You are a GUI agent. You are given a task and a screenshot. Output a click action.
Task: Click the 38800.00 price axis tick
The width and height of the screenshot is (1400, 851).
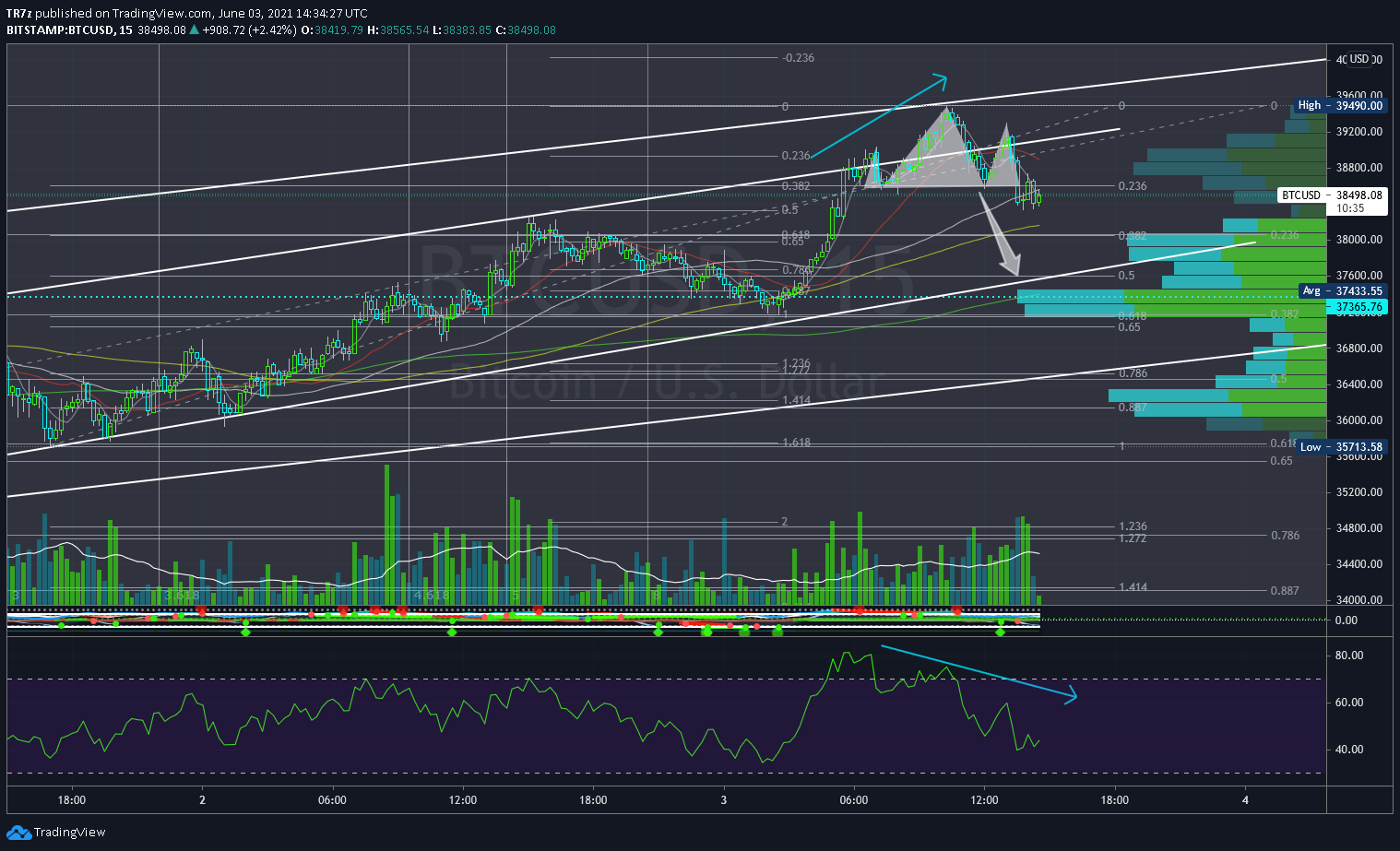coord(1359,168)
